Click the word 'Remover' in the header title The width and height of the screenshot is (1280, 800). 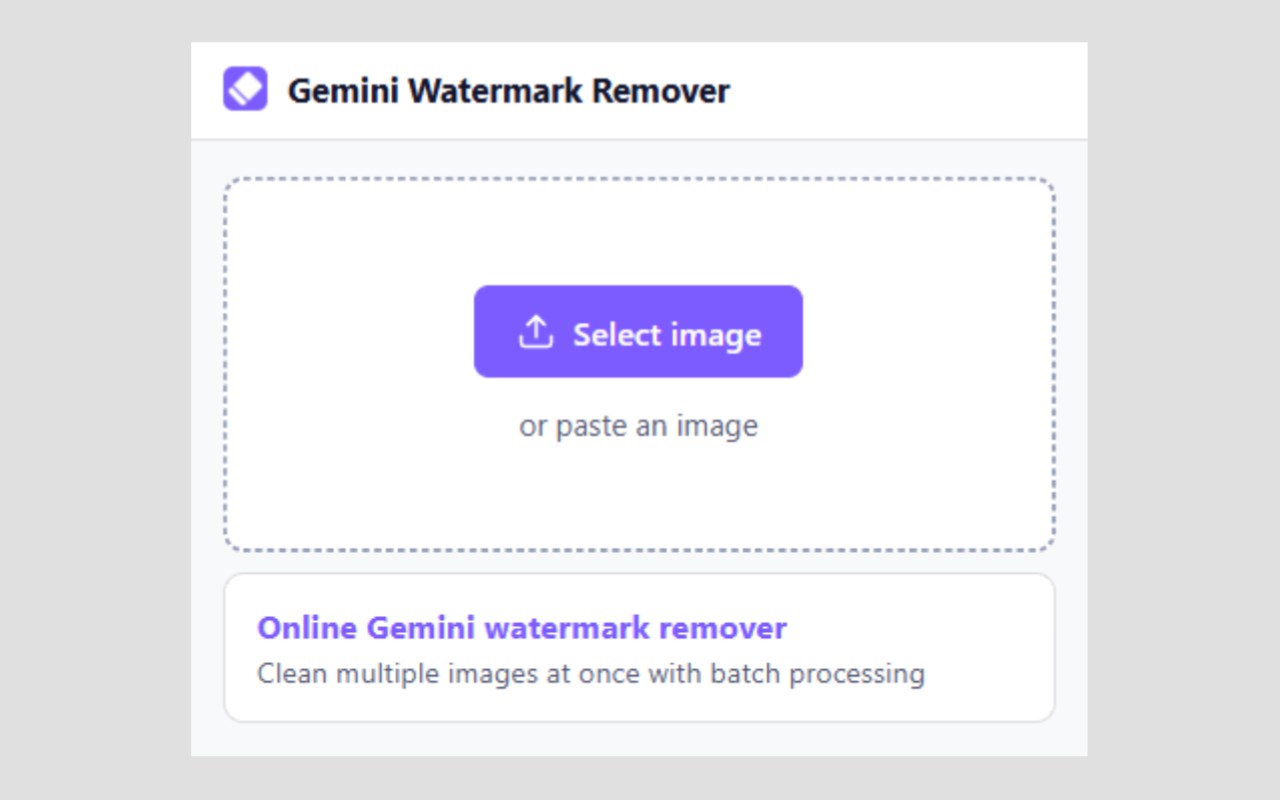click(661, 91)
